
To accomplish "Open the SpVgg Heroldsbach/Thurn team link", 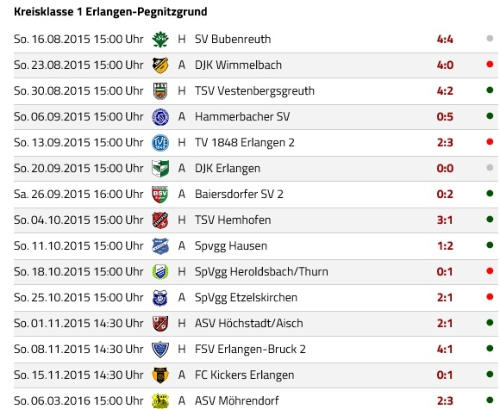I will point(261,272).
